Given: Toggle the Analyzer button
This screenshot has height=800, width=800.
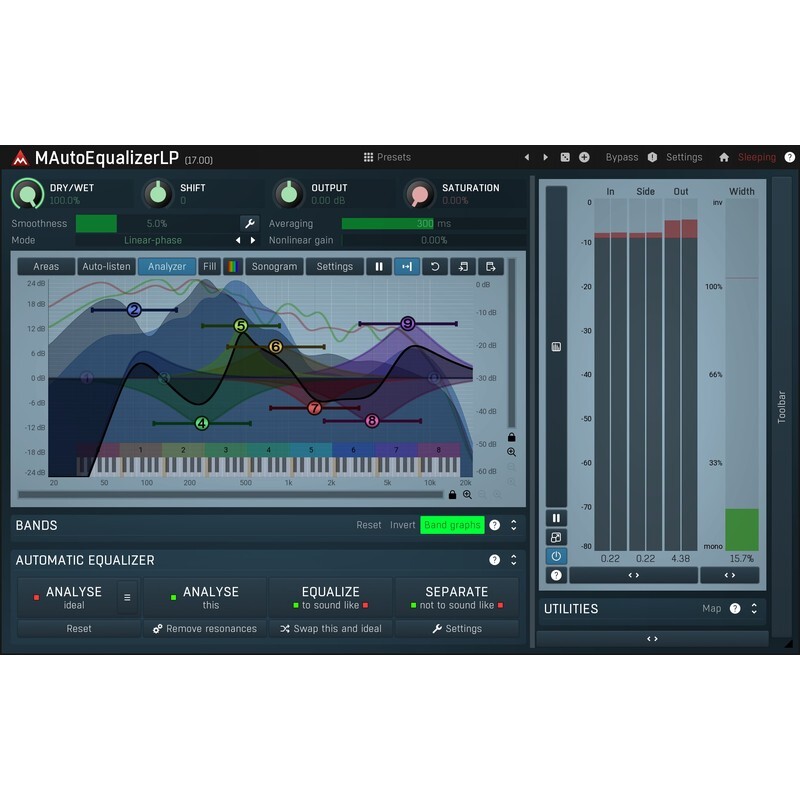Looking at the screenshot, I should (x=167, y=266).
